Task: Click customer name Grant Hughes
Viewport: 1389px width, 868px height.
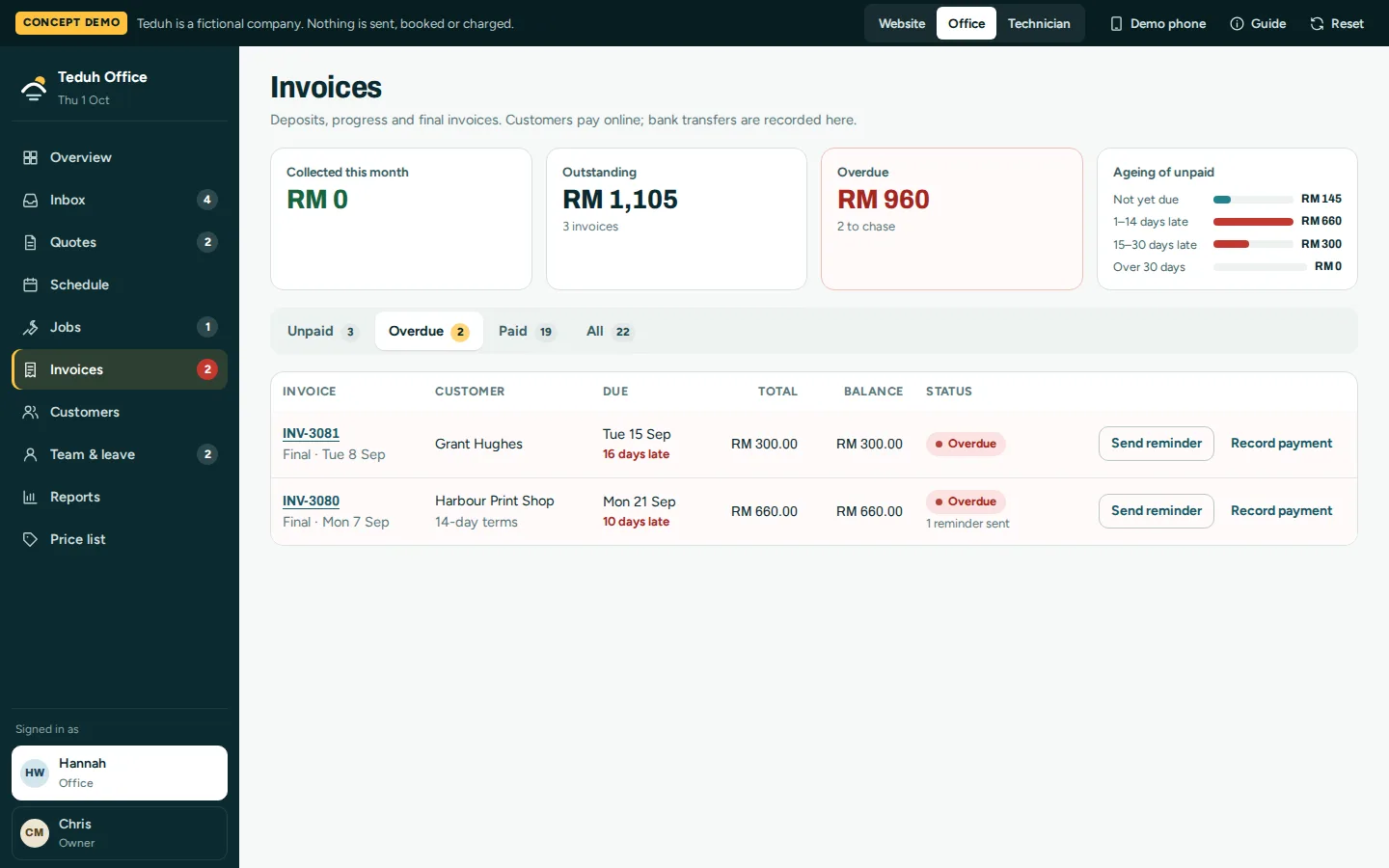Action: (478, 444)
